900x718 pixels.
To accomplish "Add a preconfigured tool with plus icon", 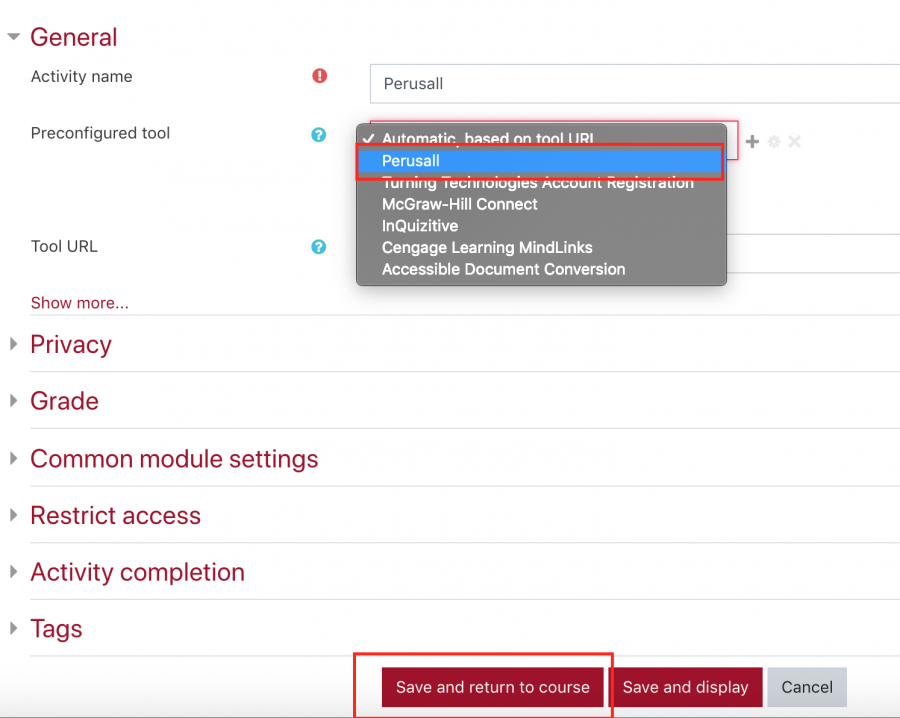I will pos(752,141).
